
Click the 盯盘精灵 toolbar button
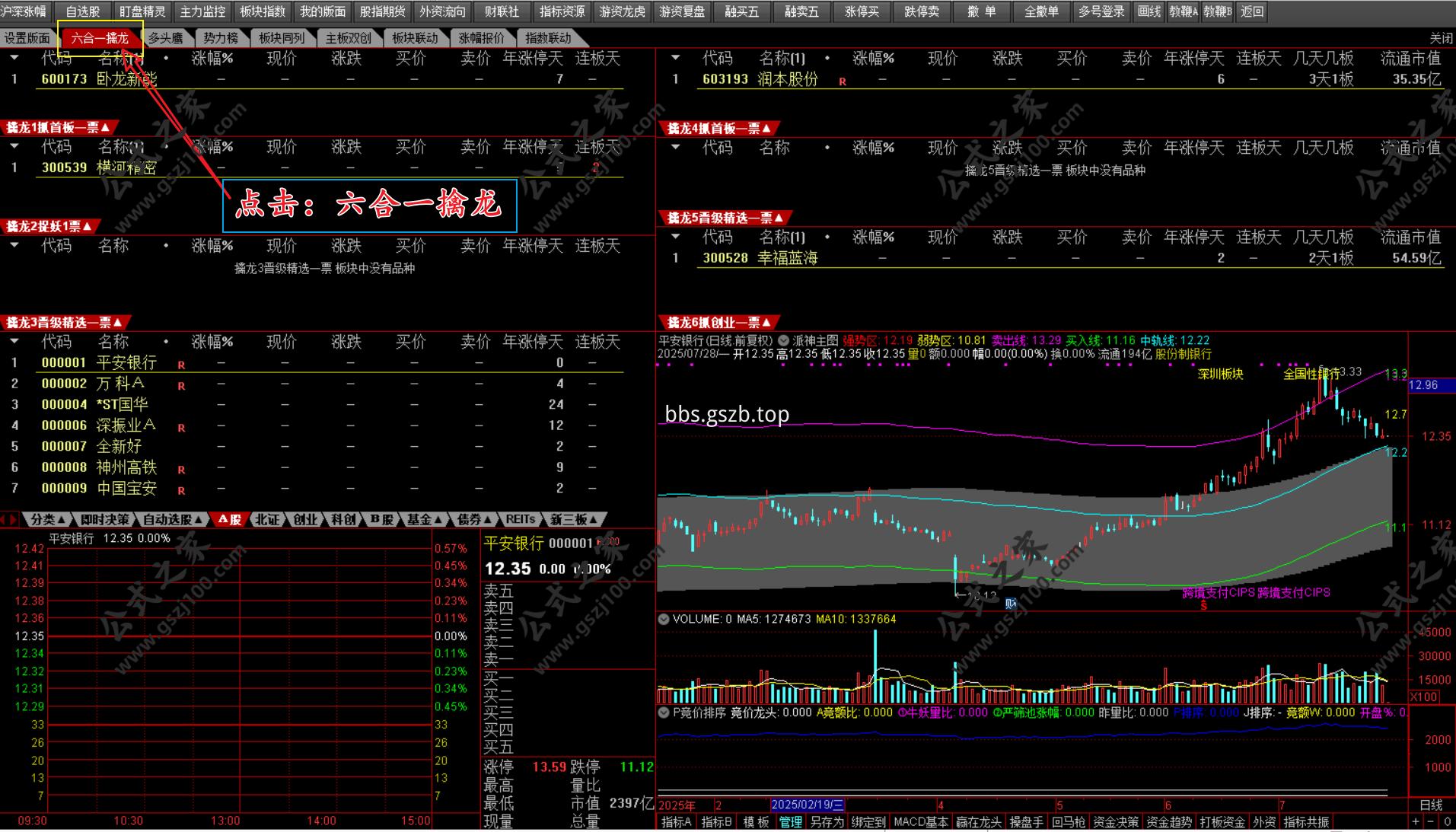[x=142, y=11]
